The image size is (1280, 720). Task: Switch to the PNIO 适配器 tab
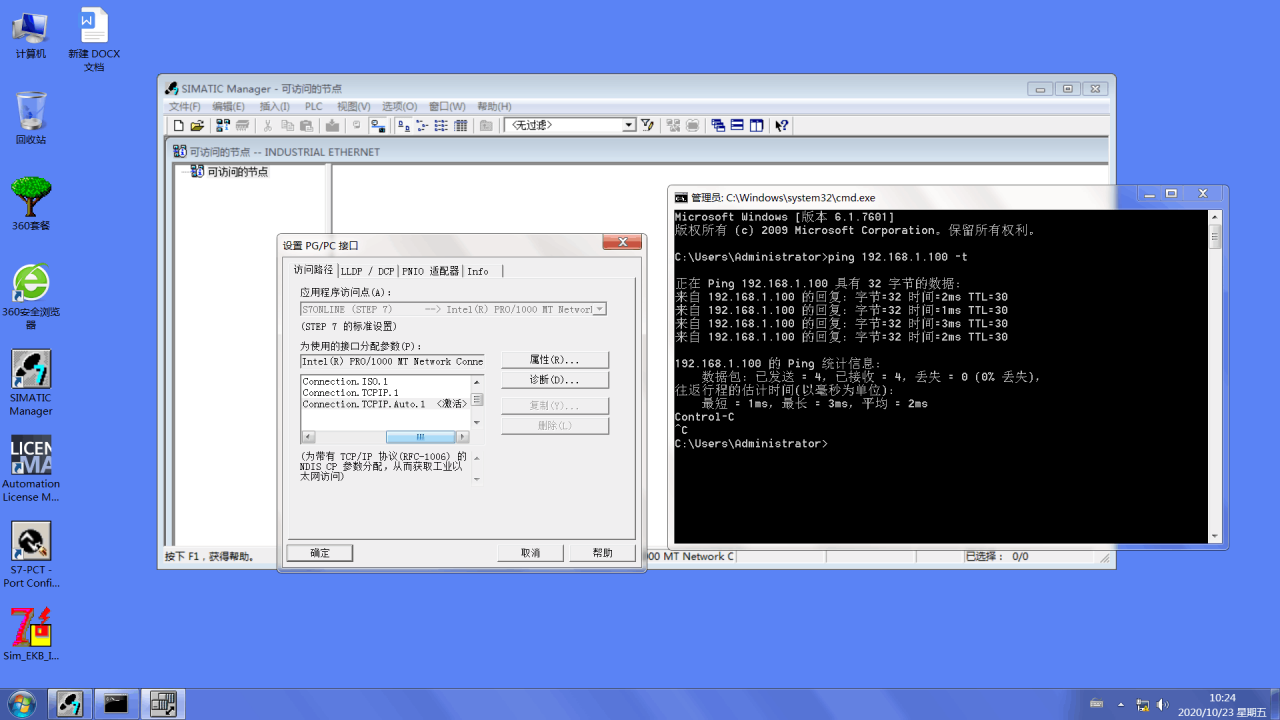point(430,271)
